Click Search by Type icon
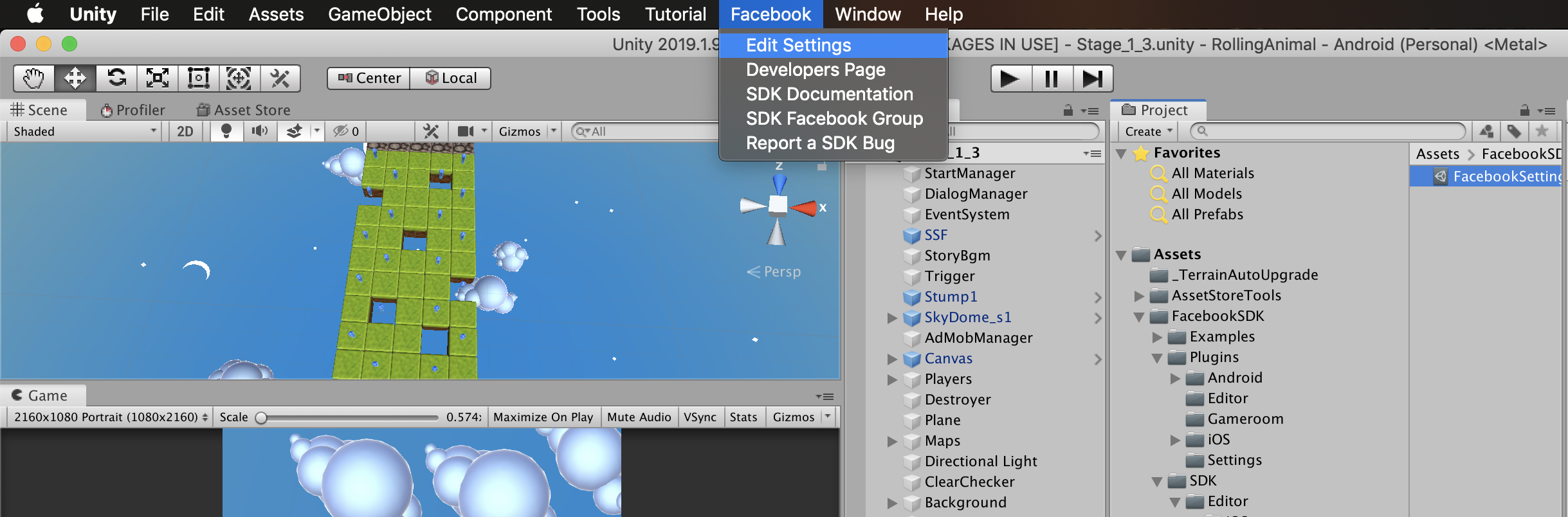1568x517 pixels. 1486,131
